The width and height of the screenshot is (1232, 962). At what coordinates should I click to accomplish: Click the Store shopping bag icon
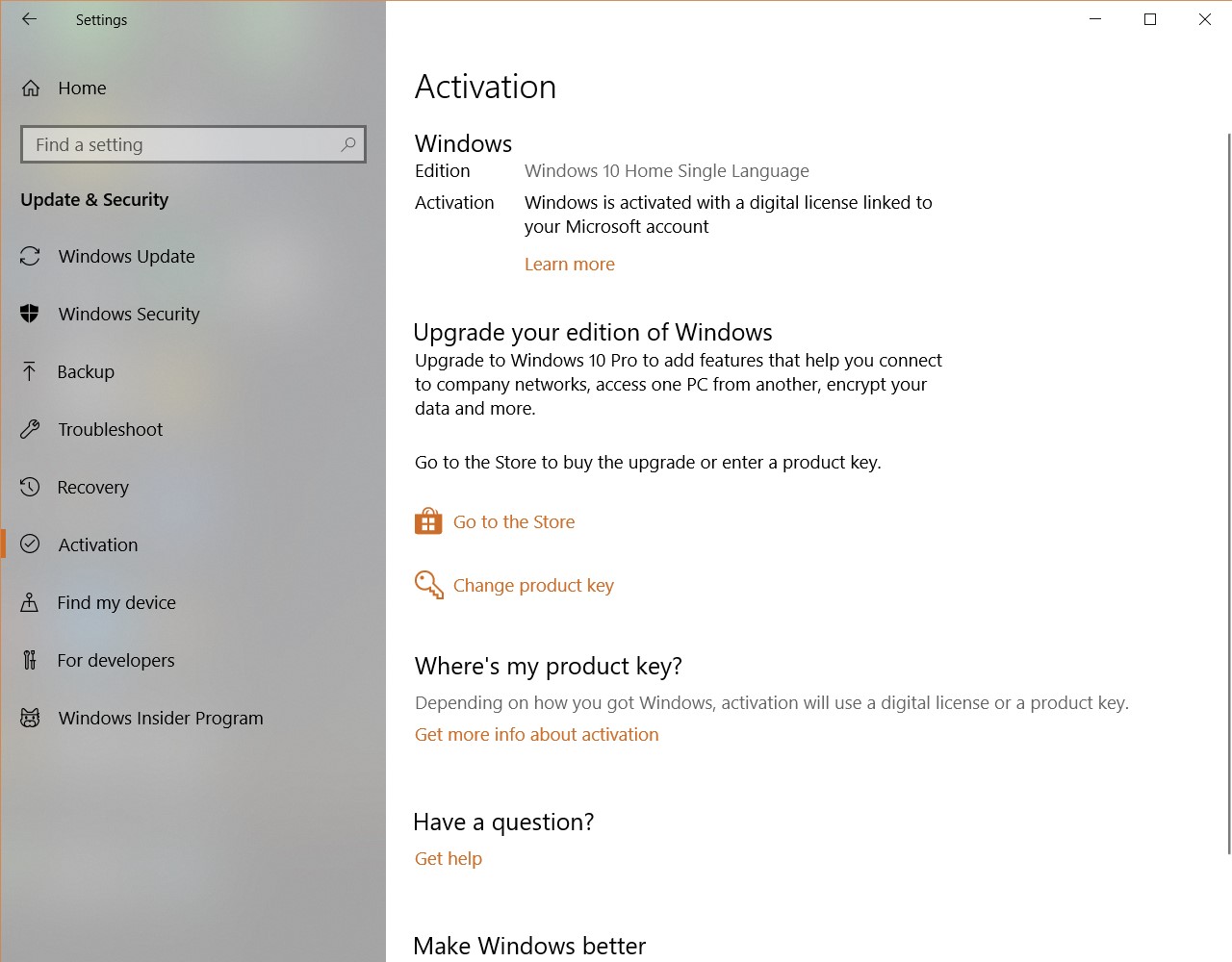click(428, 521)
